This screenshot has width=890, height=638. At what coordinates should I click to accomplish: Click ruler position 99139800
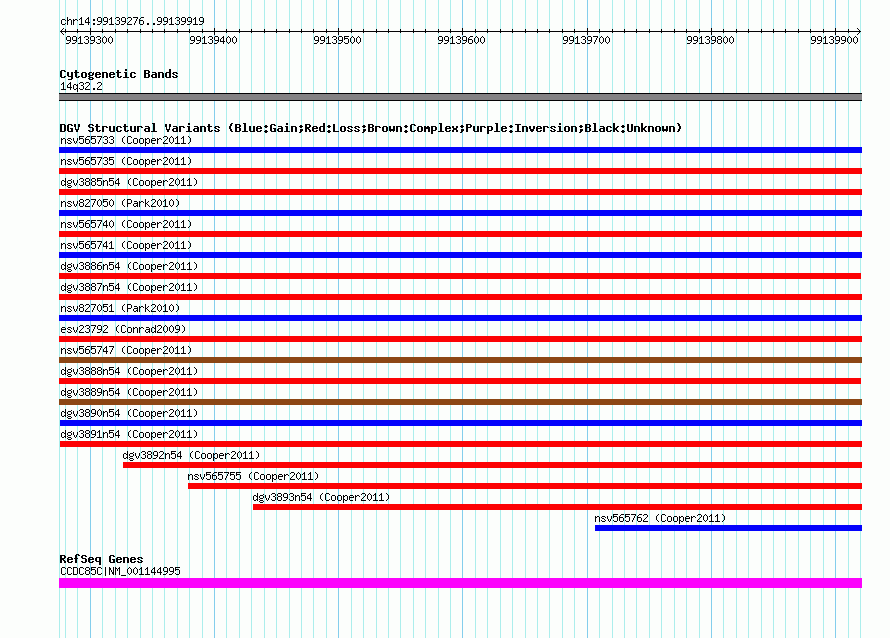[710, 40]
